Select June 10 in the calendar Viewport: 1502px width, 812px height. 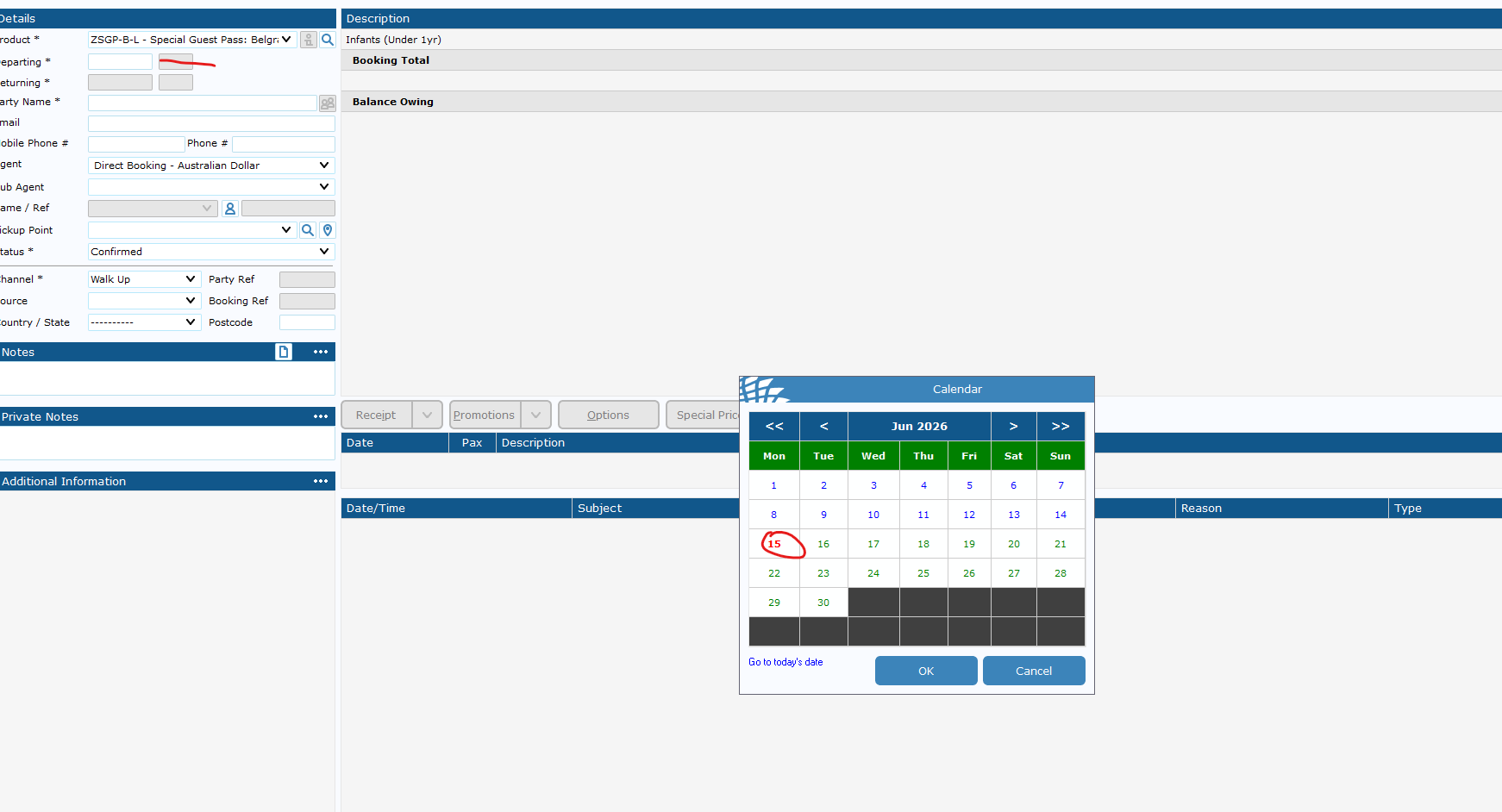[873, 515]
